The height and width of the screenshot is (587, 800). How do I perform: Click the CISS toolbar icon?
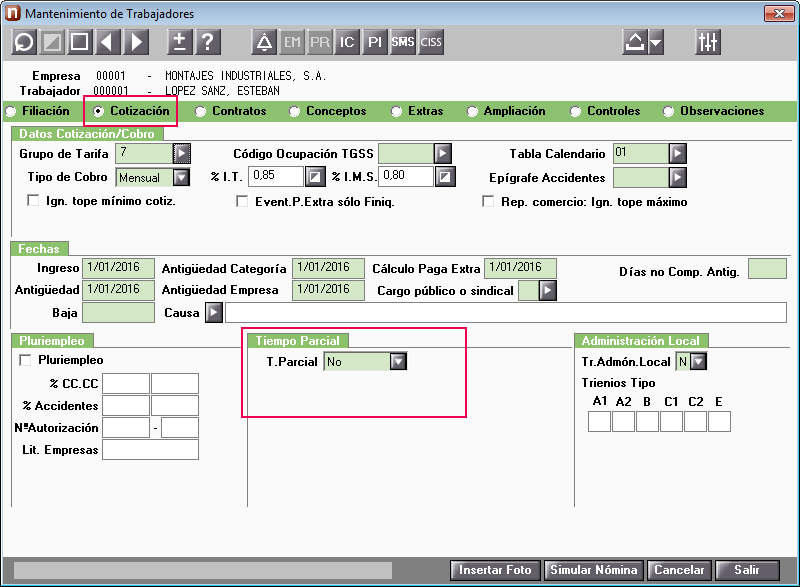coord(431,42)
